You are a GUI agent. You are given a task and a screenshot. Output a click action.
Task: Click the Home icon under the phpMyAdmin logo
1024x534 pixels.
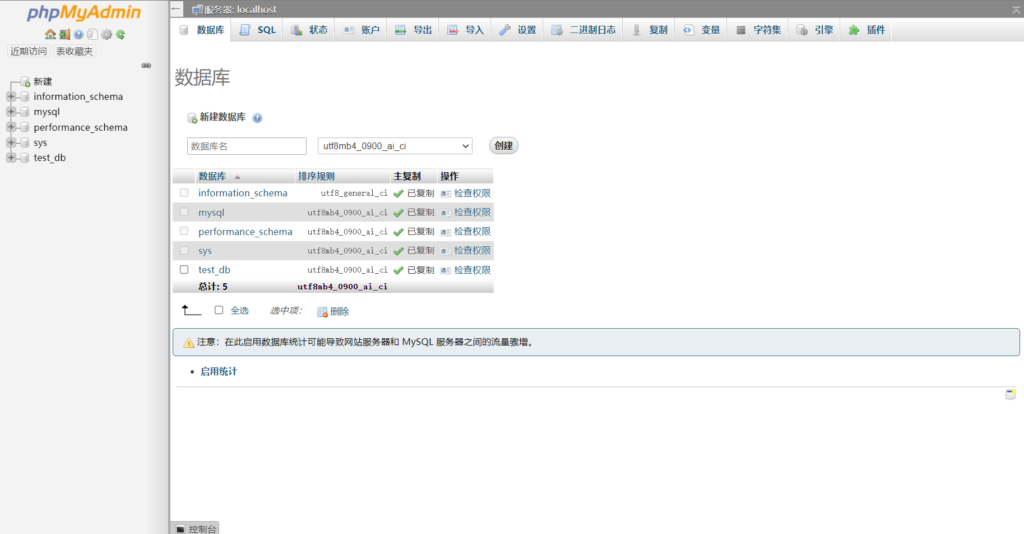coord(50,34)
